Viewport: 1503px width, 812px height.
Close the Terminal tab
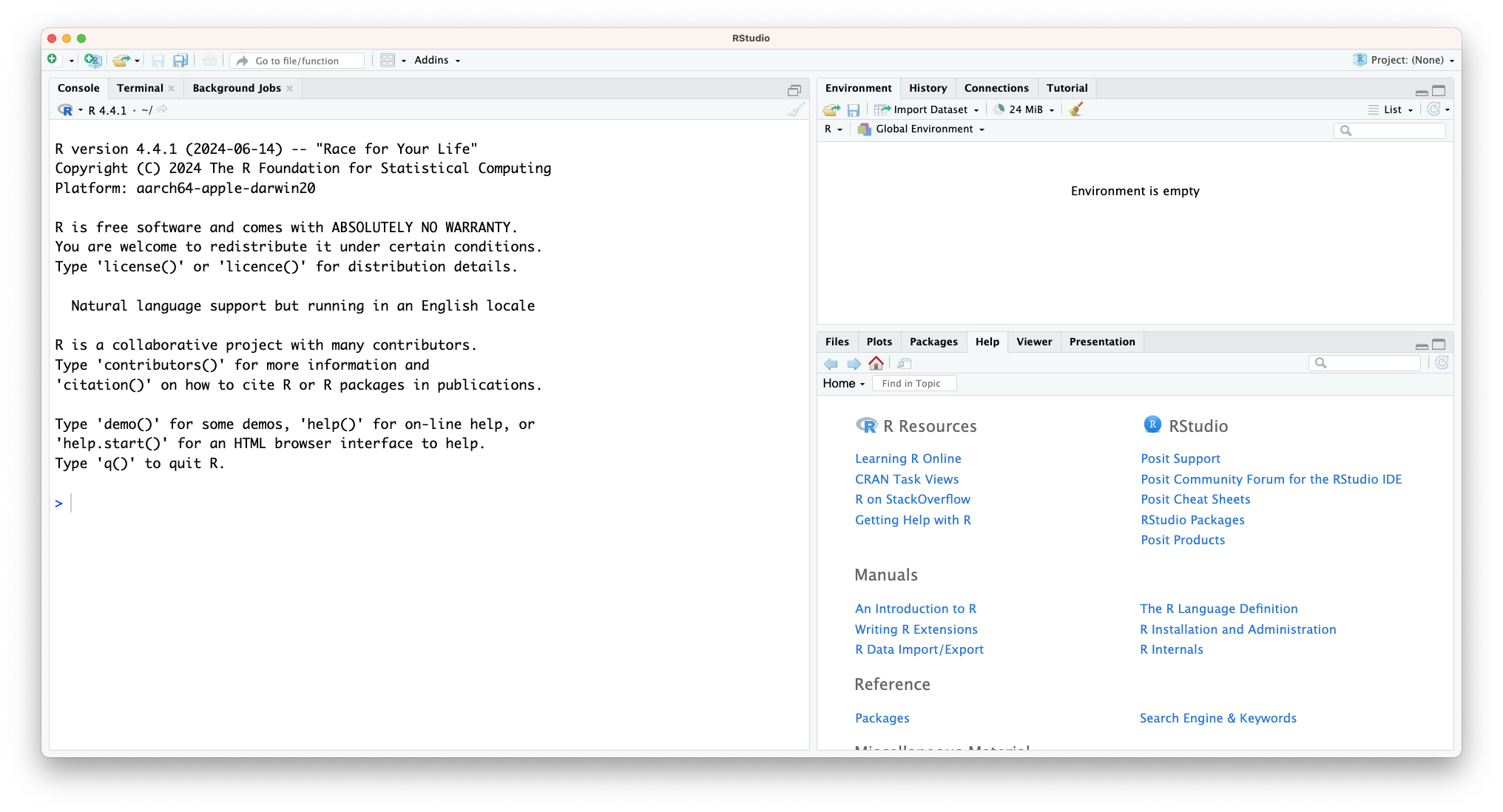tap(172, 88)
